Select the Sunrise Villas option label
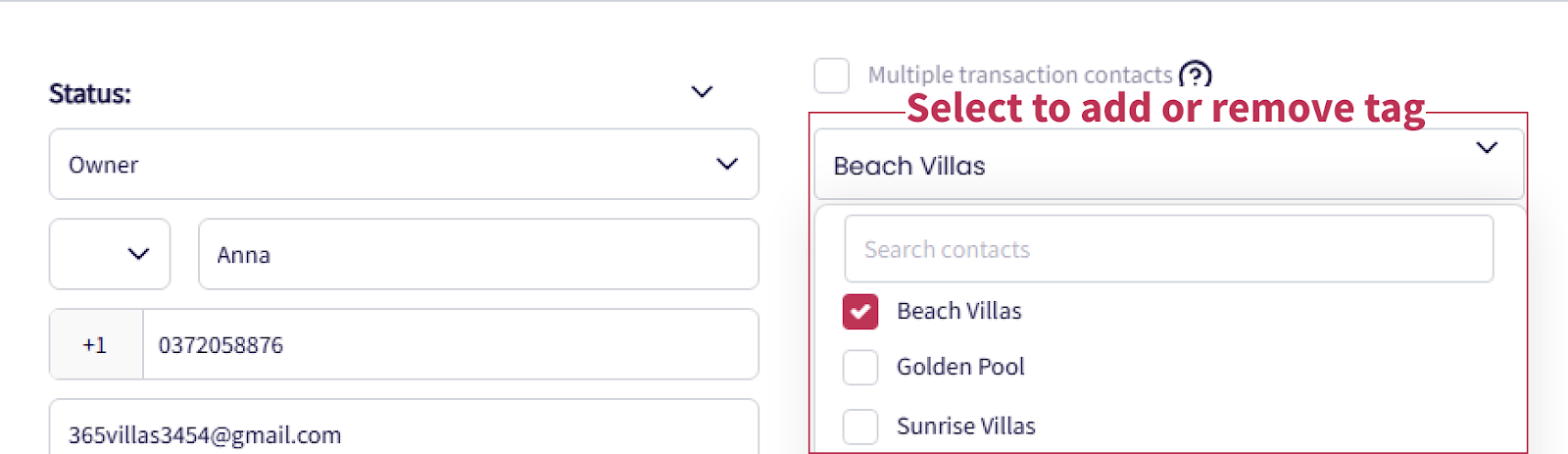Screen dimensions: 1568x454 965,427
